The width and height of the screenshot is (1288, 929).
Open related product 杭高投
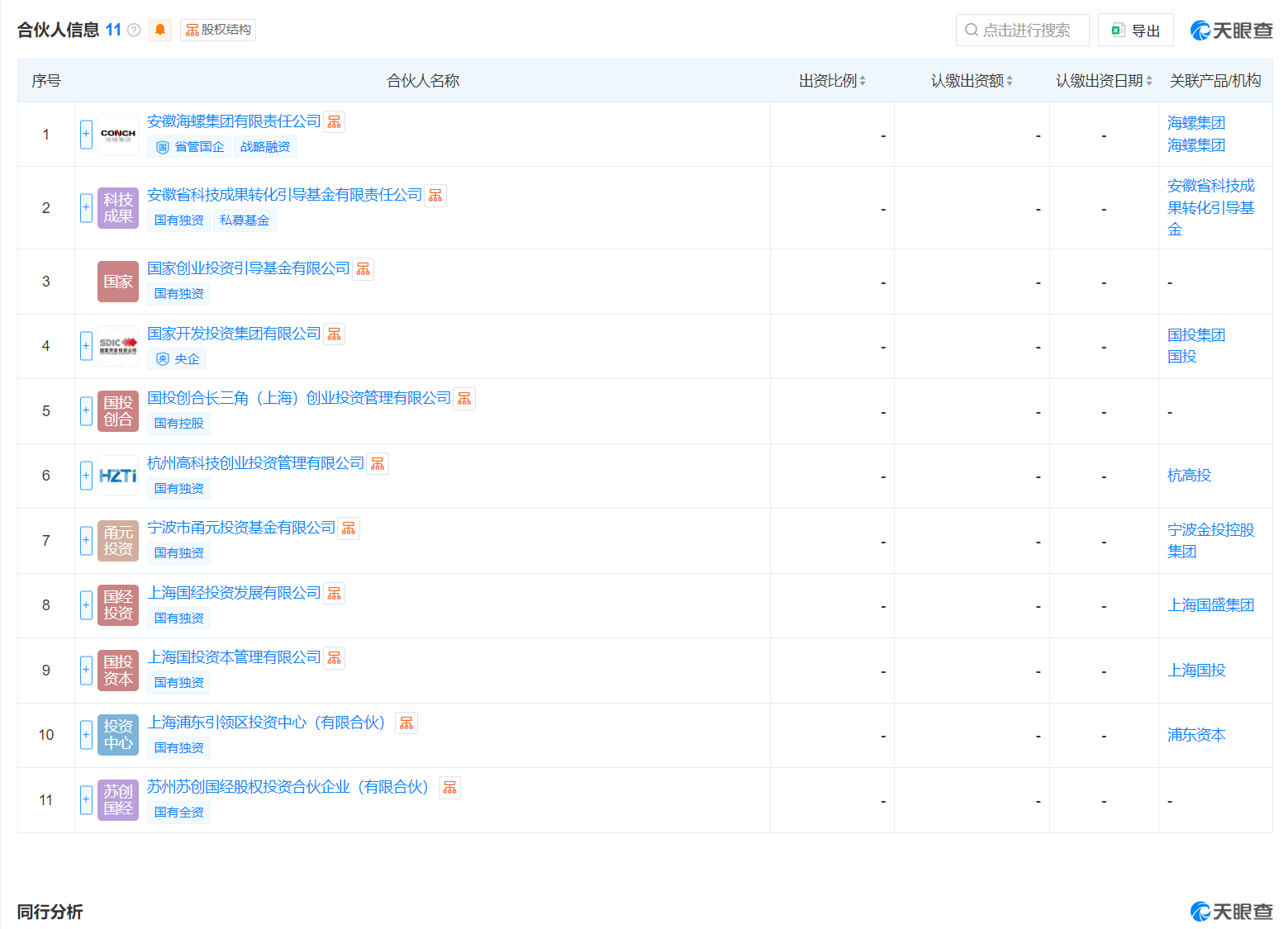(1189, 476)
